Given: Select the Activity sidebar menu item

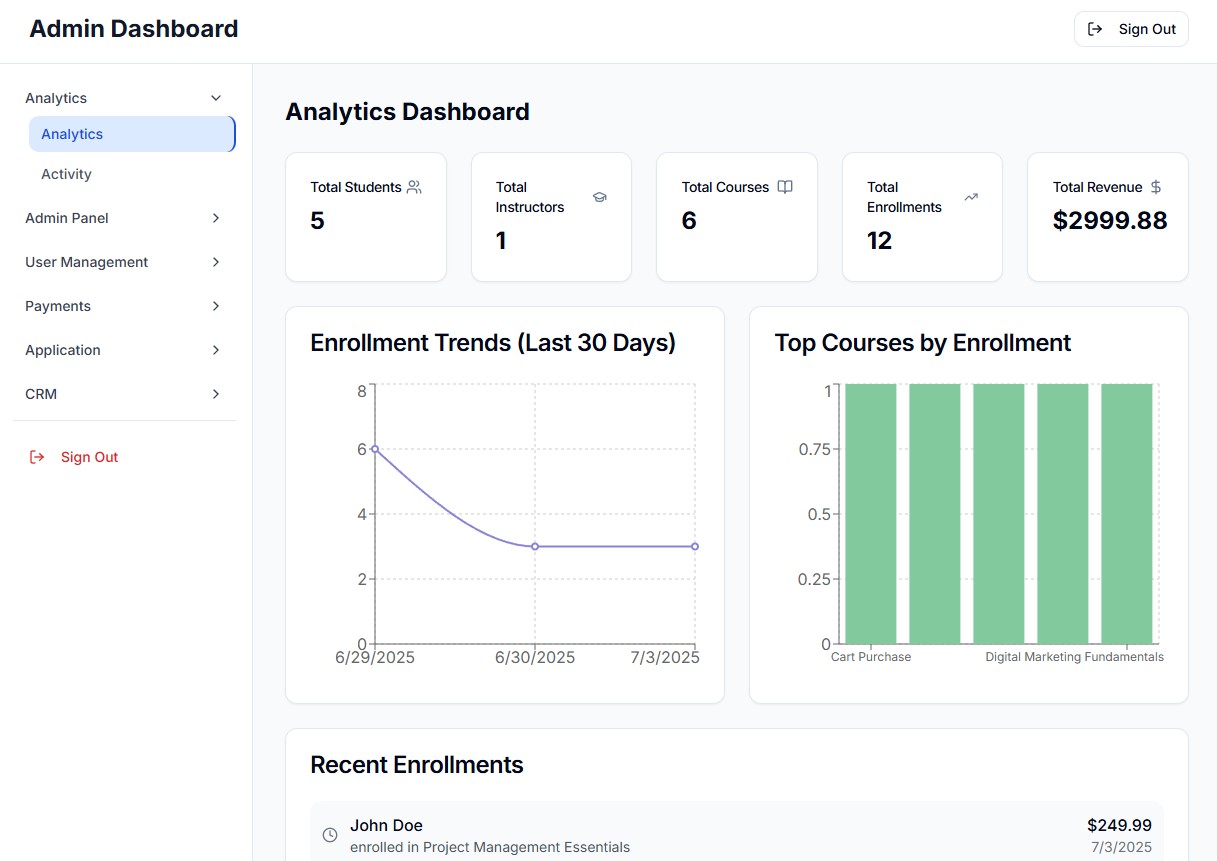Looking at the screenshot, I should click(66, 174).
